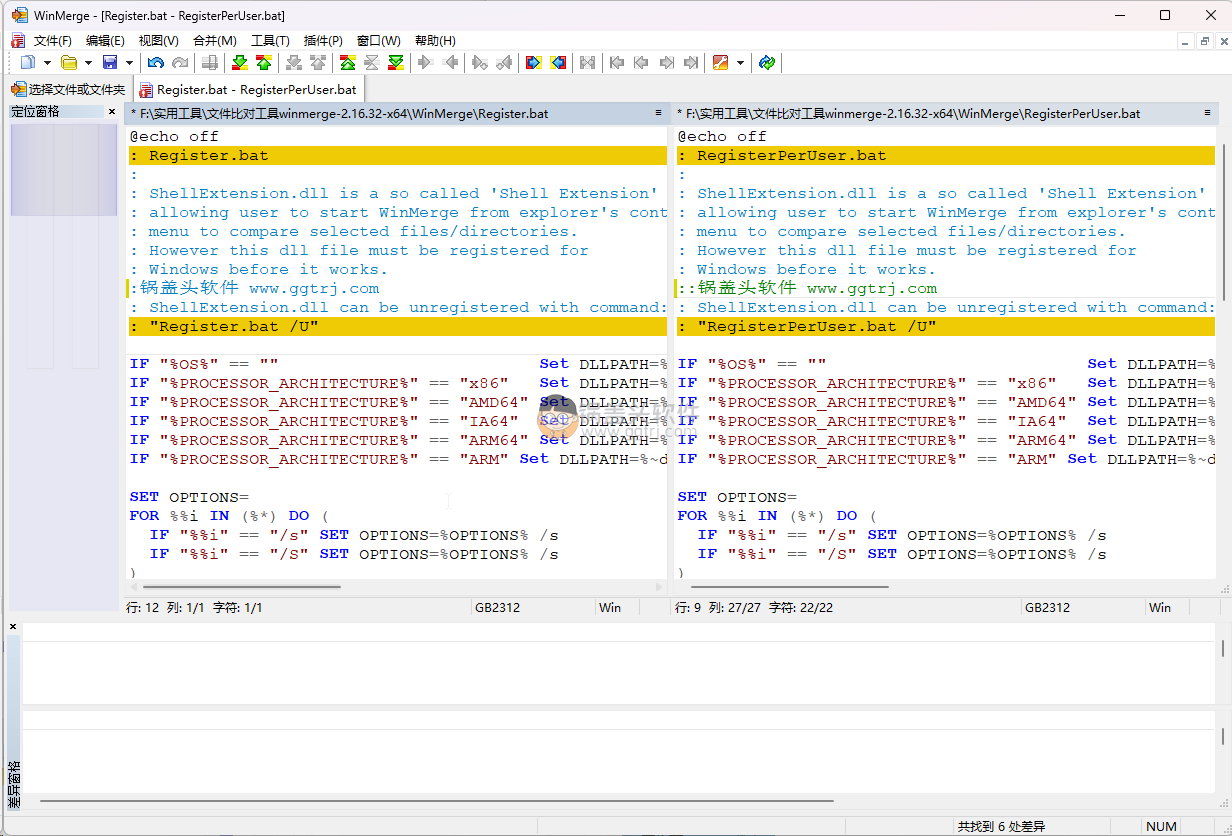Go to current difference icon
The height and width of the screenshot is (836, 1232).
[372, 62]
